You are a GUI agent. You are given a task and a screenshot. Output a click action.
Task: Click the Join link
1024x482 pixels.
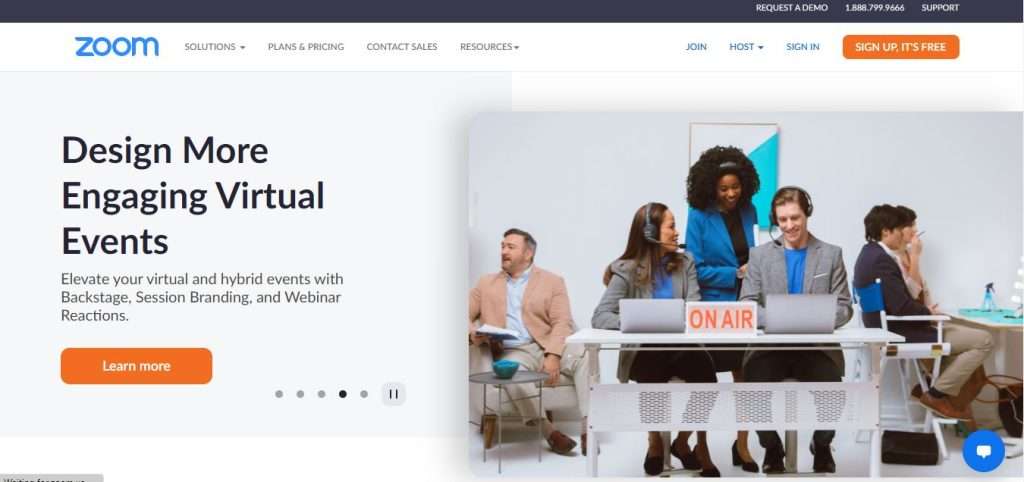(696, 47)
